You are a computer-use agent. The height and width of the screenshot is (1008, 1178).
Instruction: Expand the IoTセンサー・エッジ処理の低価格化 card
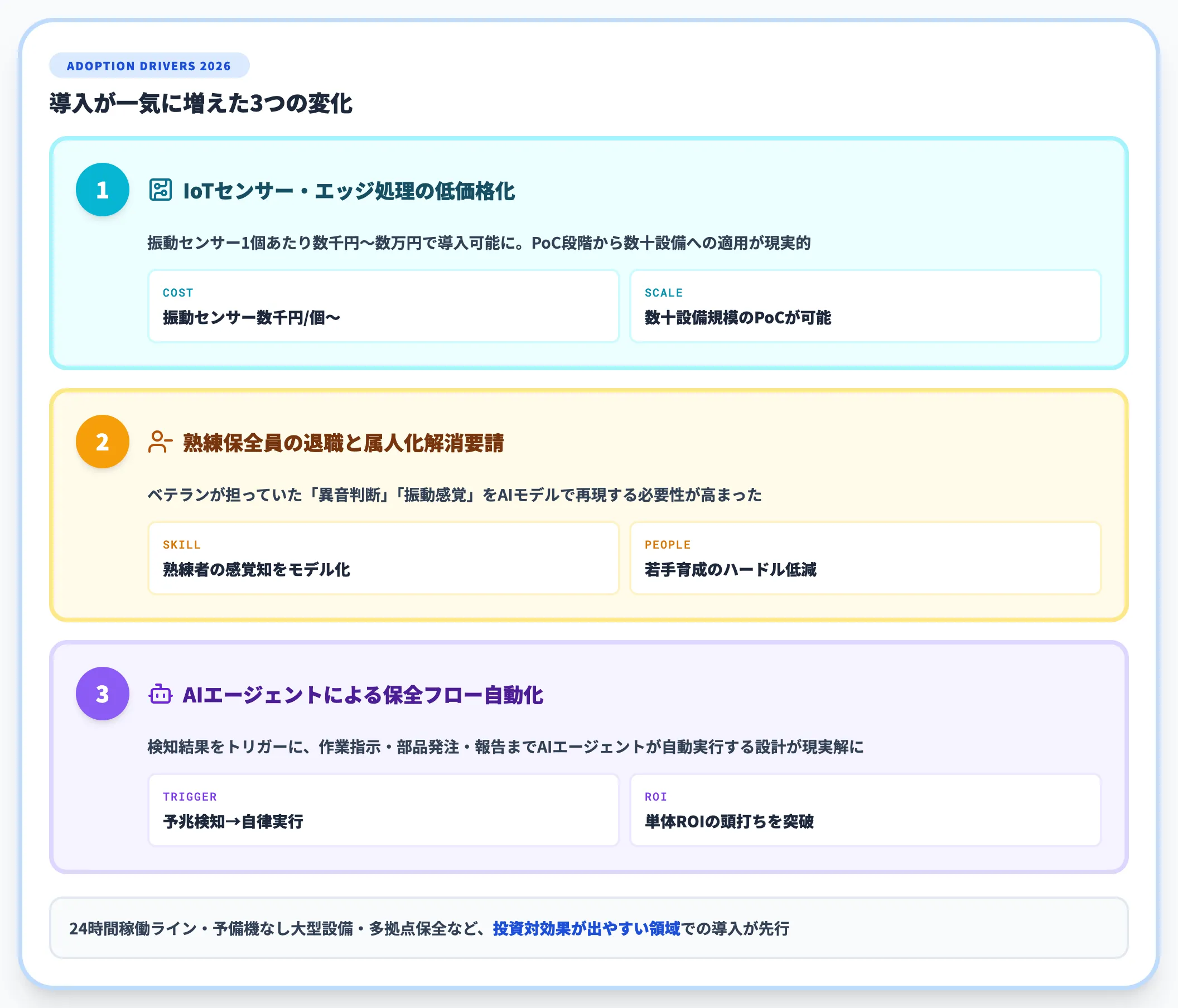coord(350,191)
